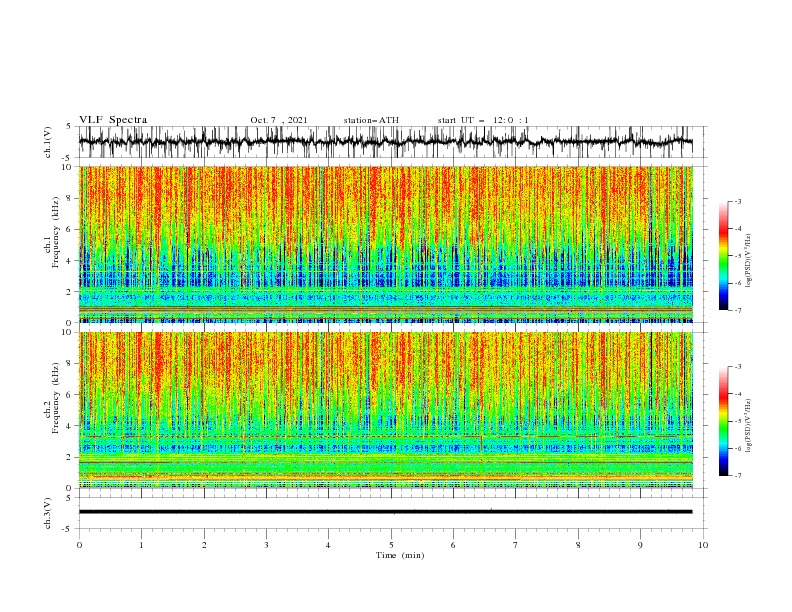Click the "-4" tick on ch.2 colorbar

click(x=737, y=394)
